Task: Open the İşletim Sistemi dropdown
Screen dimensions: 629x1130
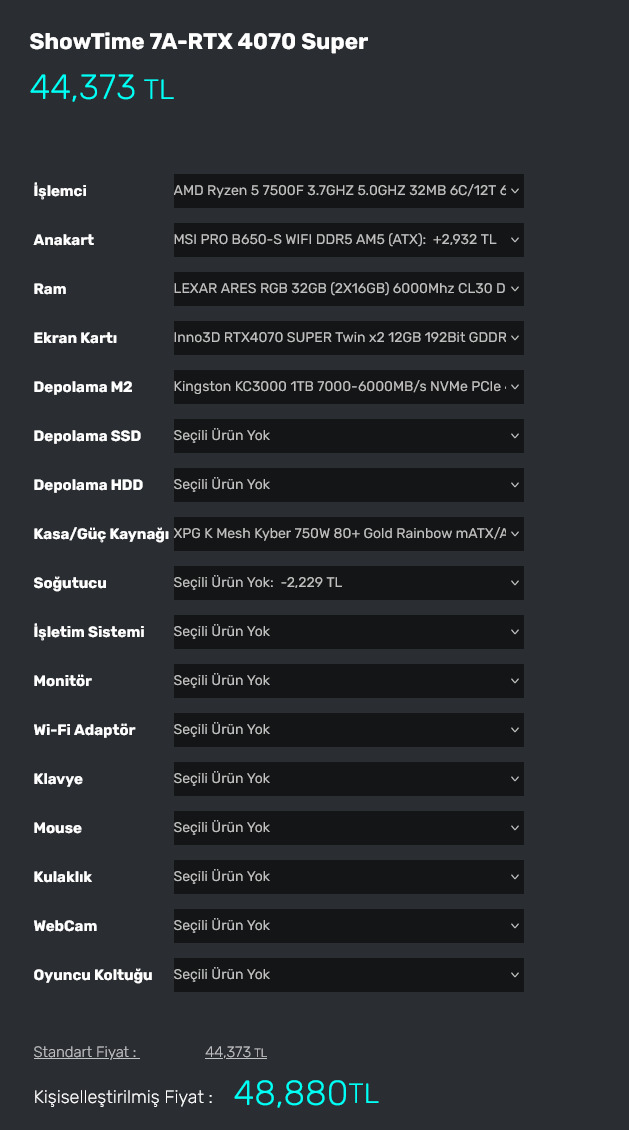Action: (348, 632)
